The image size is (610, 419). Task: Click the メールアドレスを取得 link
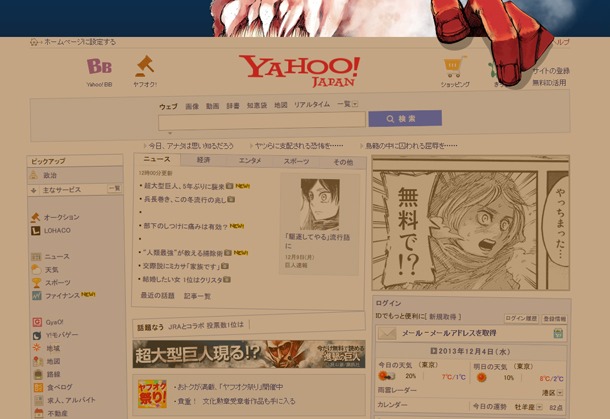(449, 333)
